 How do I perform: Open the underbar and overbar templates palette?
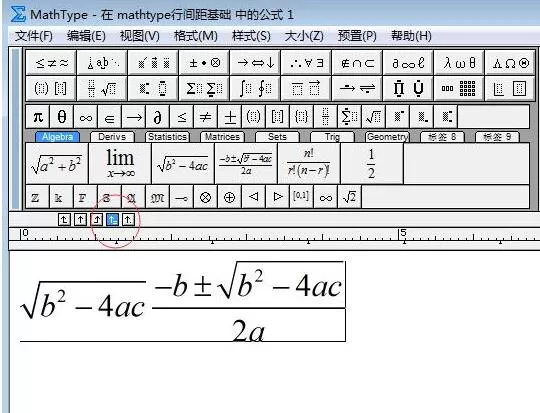[306, 89]
